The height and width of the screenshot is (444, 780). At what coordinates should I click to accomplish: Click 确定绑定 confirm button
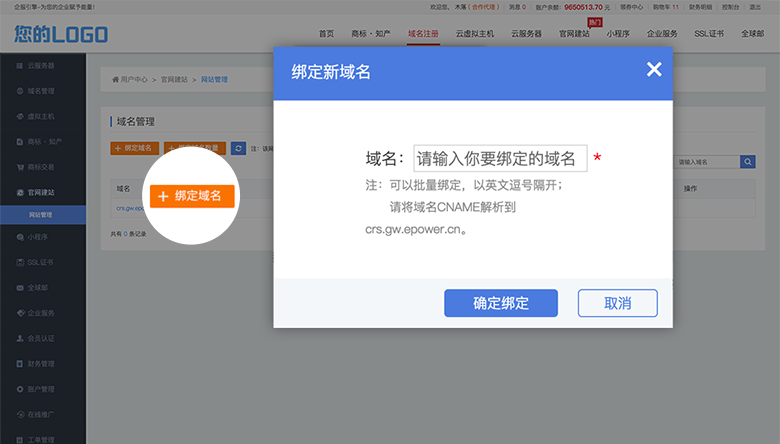point(500,303)
